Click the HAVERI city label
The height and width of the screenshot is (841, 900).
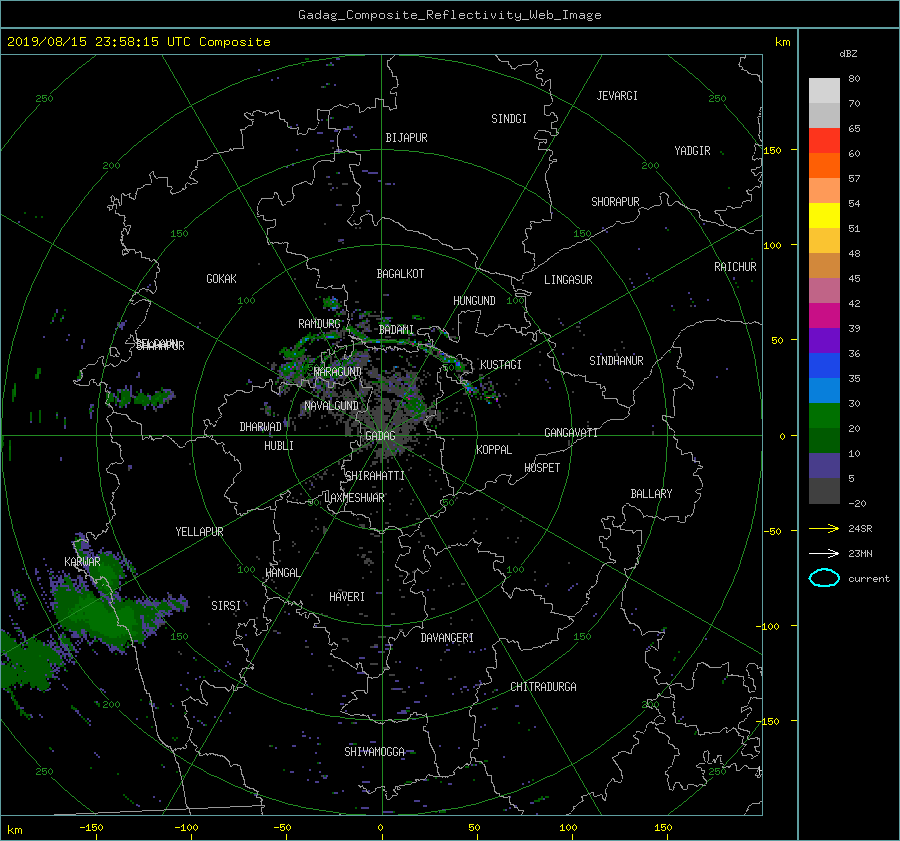pos(347,597)
